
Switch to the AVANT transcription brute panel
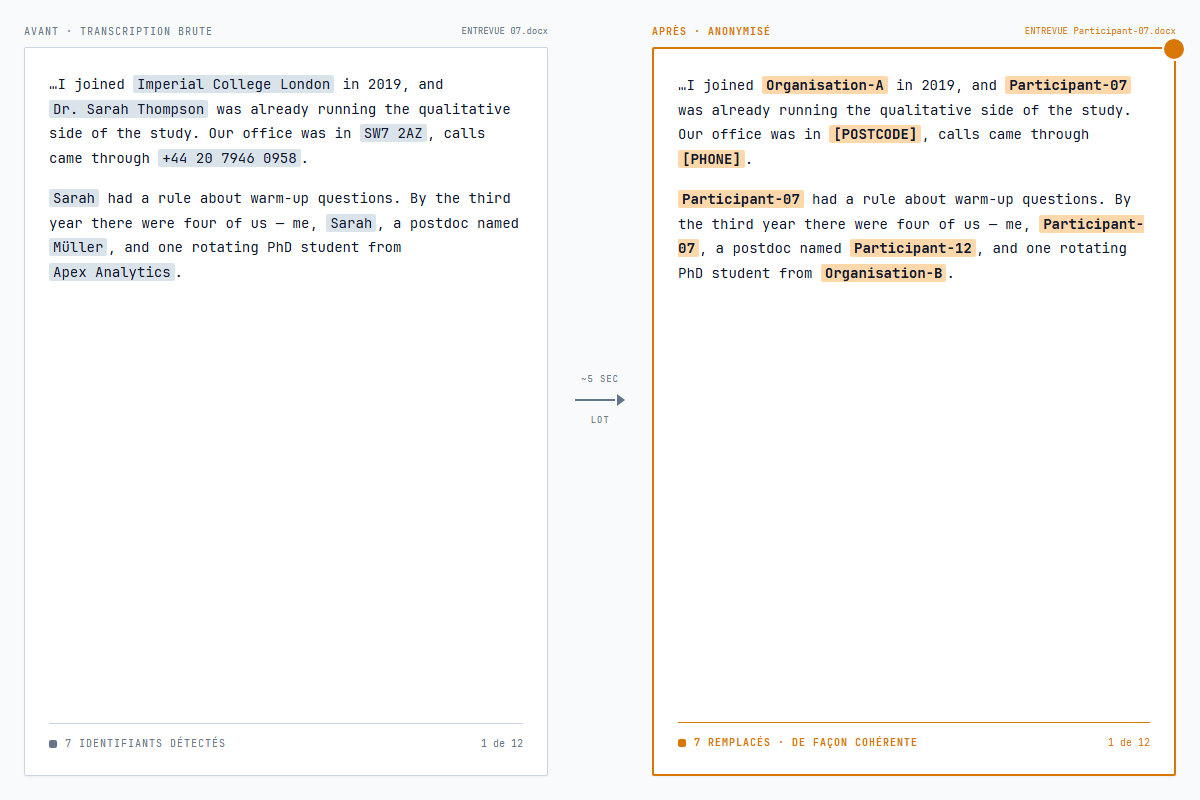coord(117,31)
